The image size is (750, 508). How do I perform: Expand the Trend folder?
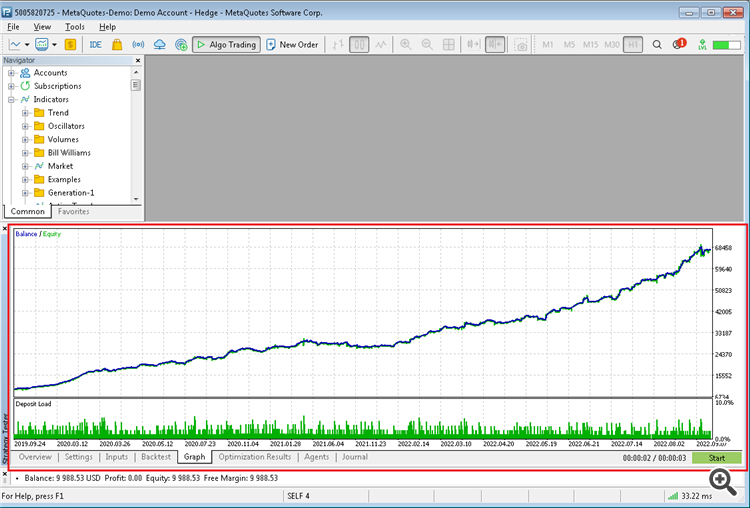pos(25,113)
